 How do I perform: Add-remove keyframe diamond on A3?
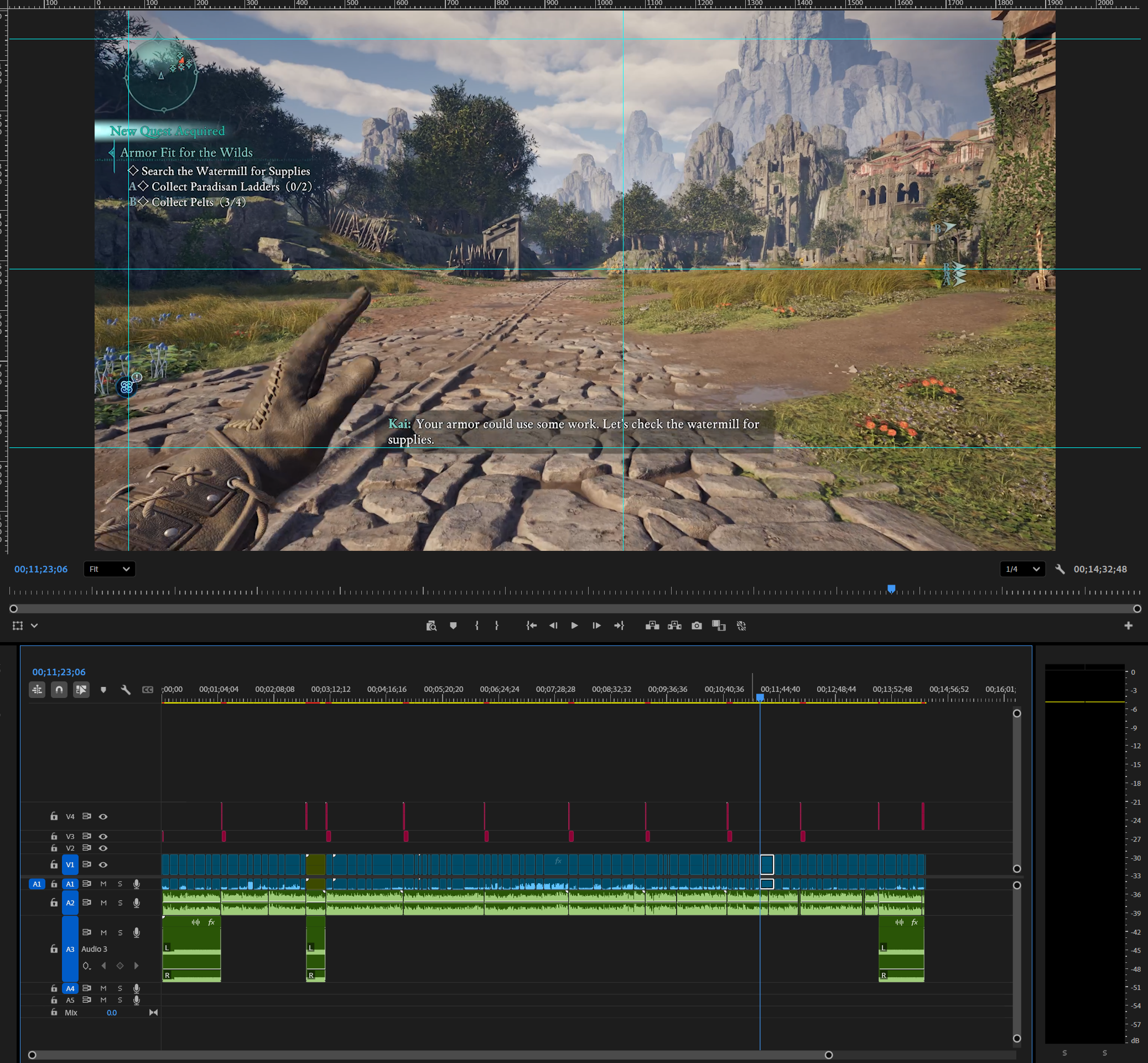click(120, 966)
